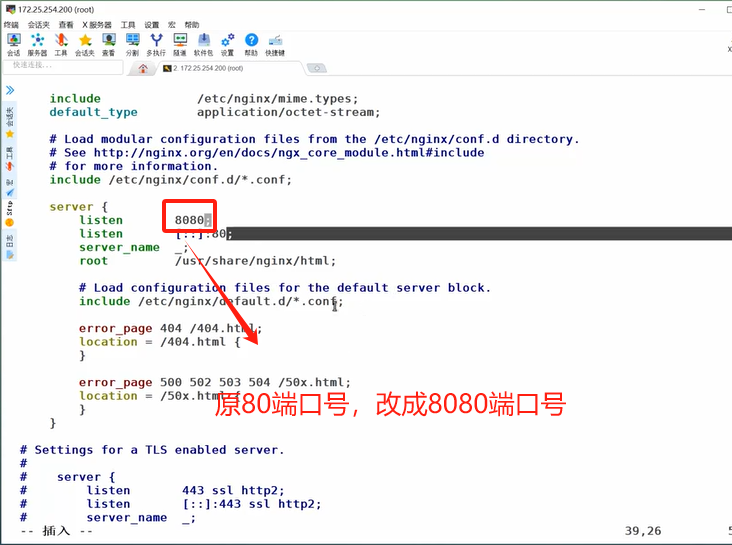The image size is (732, 545).
Task: Open the 会话夹 menu in menu bar
Action: pos(39,25)
